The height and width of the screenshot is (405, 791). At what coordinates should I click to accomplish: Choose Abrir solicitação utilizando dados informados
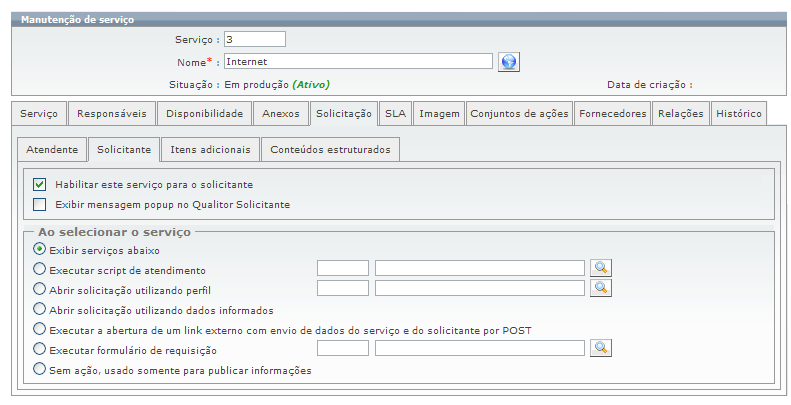[40, 309]
